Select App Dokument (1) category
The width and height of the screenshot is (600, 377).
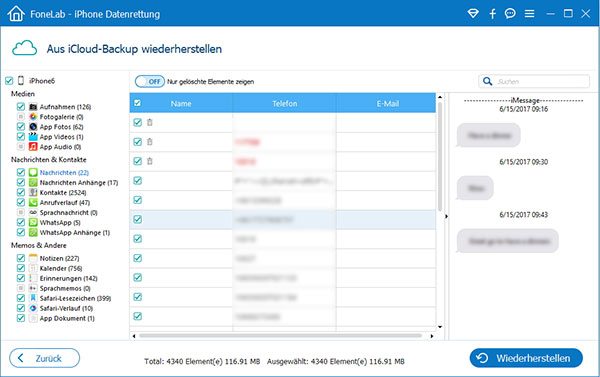[67, 318]
